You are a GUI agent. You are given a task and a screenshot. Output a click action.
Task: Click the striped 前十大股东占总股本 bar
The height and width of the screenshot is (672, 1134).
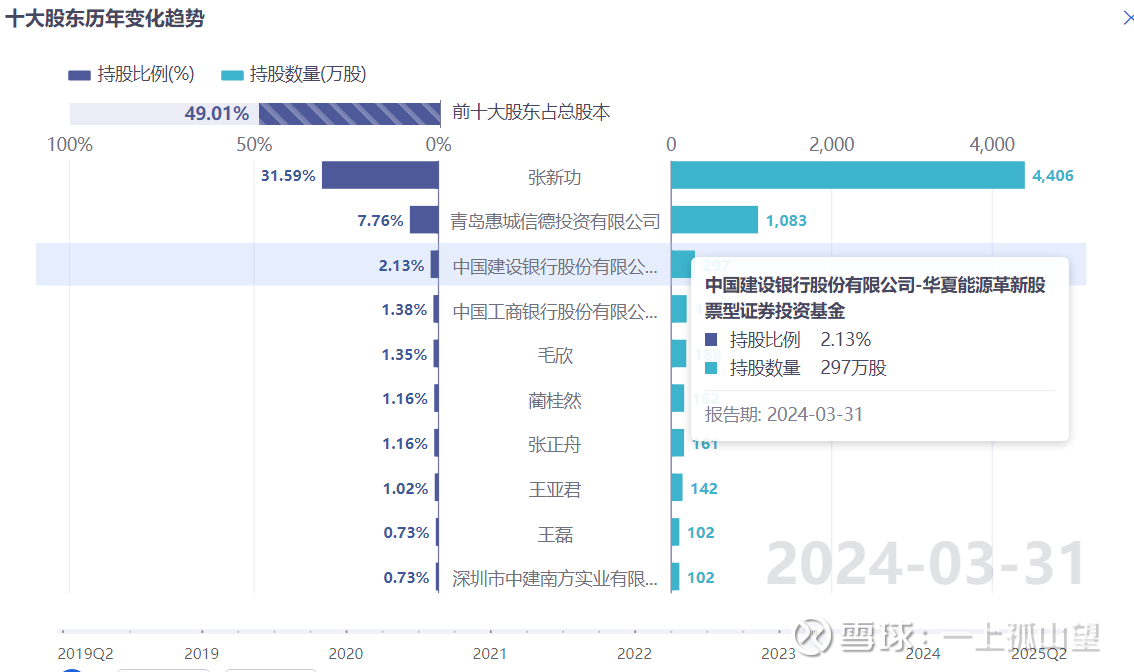349,114
